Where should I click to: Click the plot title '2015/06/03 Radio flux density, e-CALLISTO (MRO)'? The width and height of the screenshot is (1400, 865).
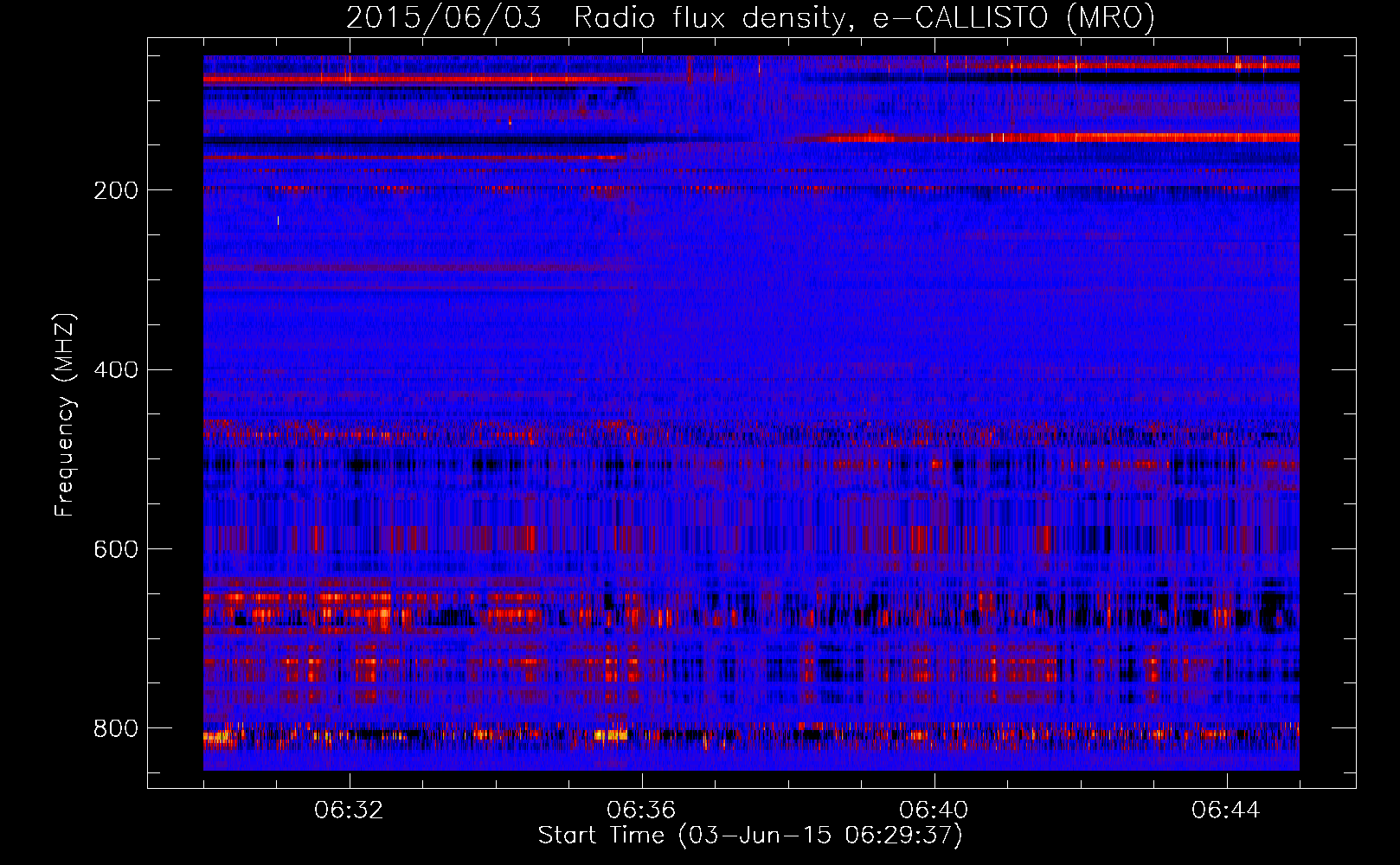750,18
